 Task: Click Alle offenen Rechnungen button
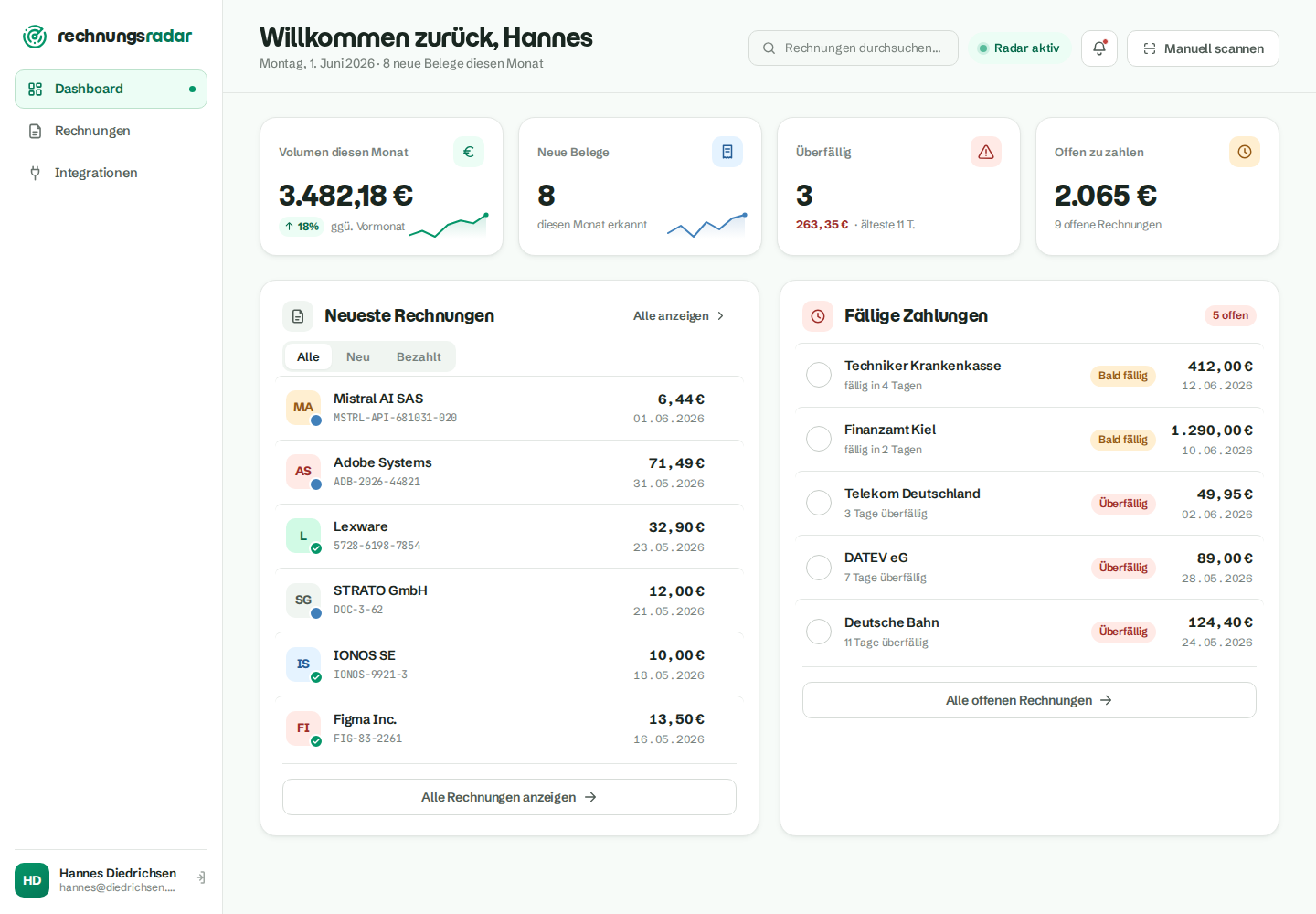coord(1029,700)
